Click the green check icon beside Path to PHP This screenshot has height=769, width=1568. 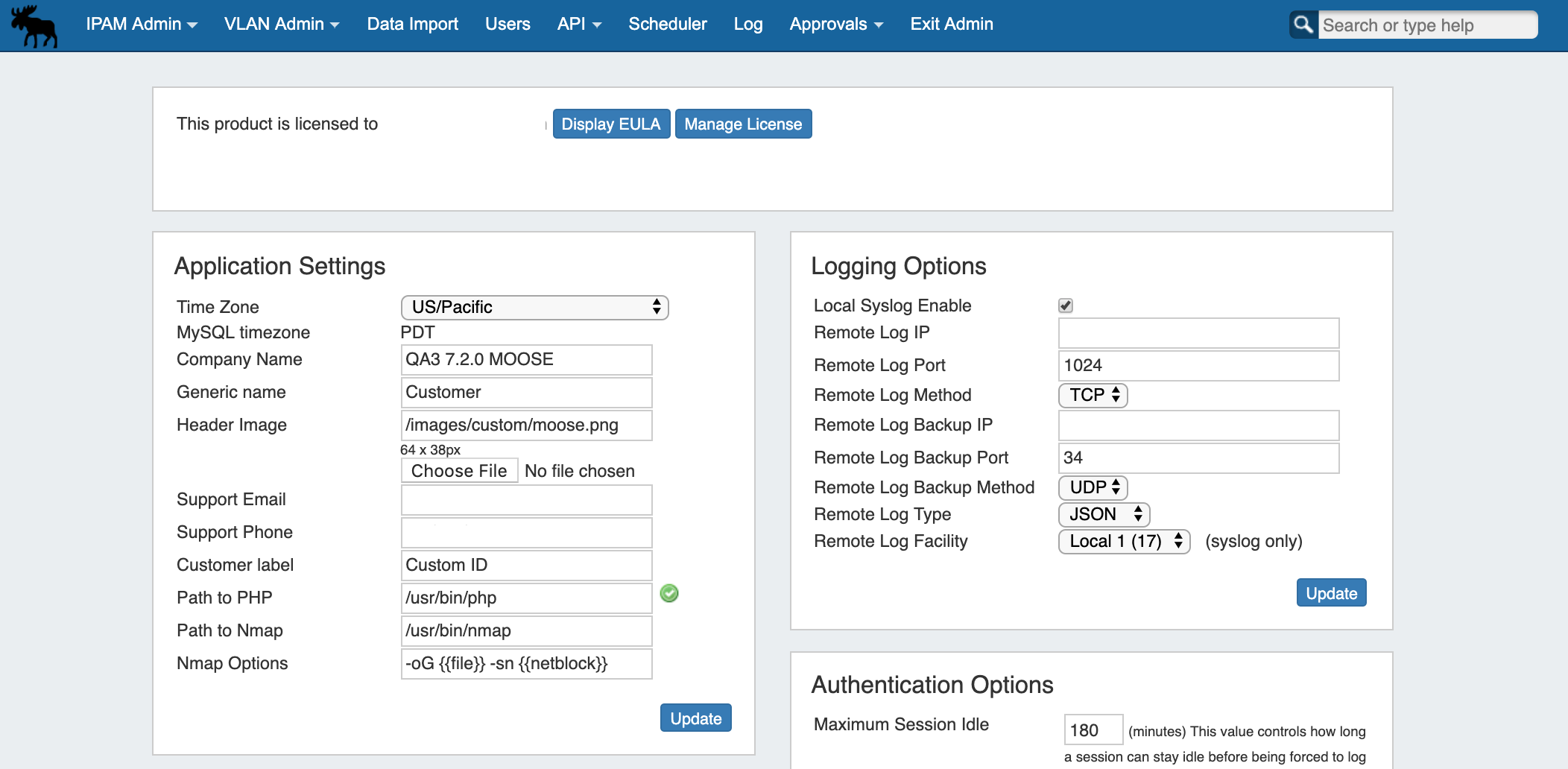pyautogui.click(x=669, y=593)
